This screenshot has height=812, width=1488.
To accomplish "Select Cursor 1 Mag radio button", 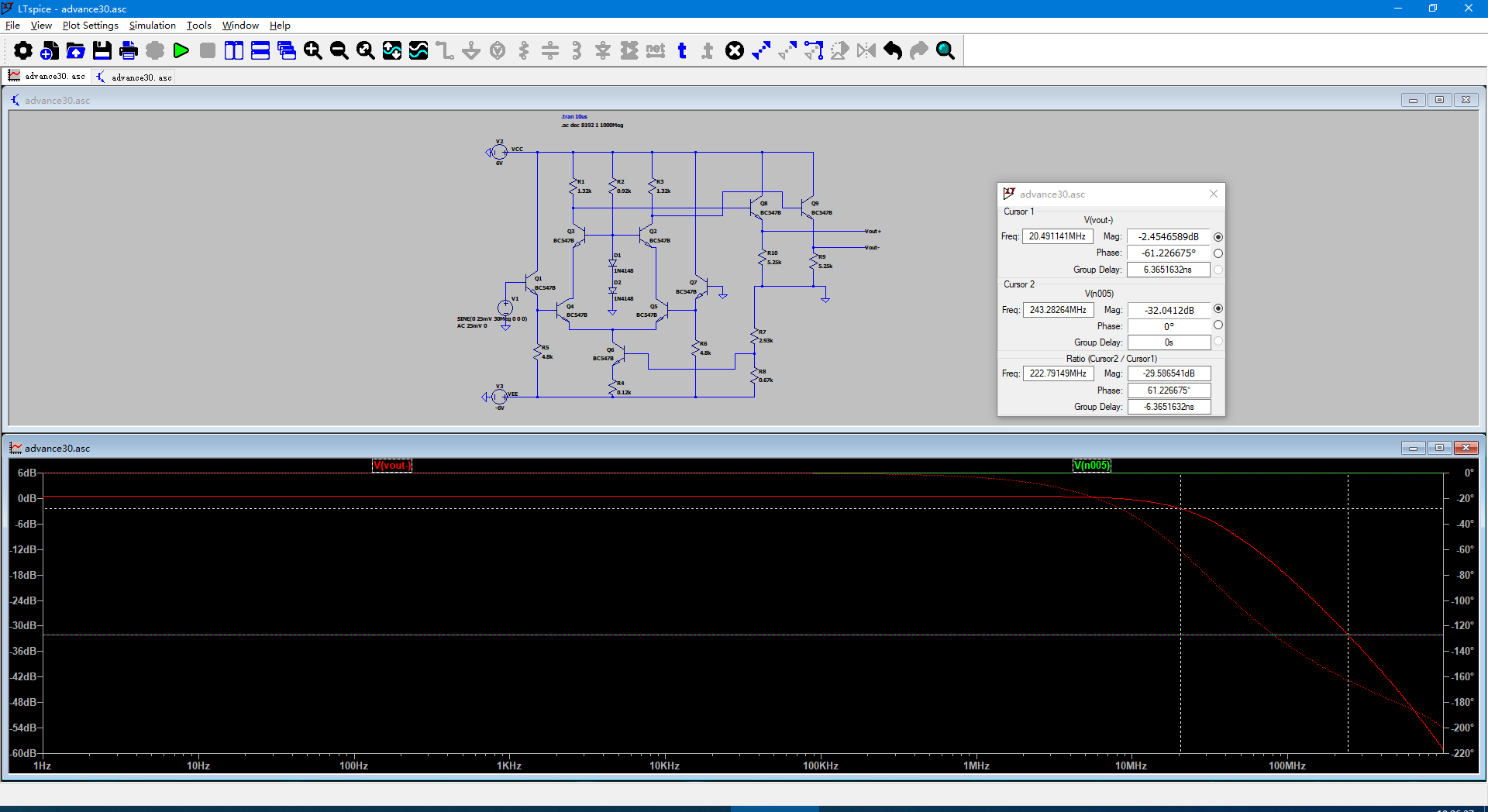I will click(x=1218, y=237).
